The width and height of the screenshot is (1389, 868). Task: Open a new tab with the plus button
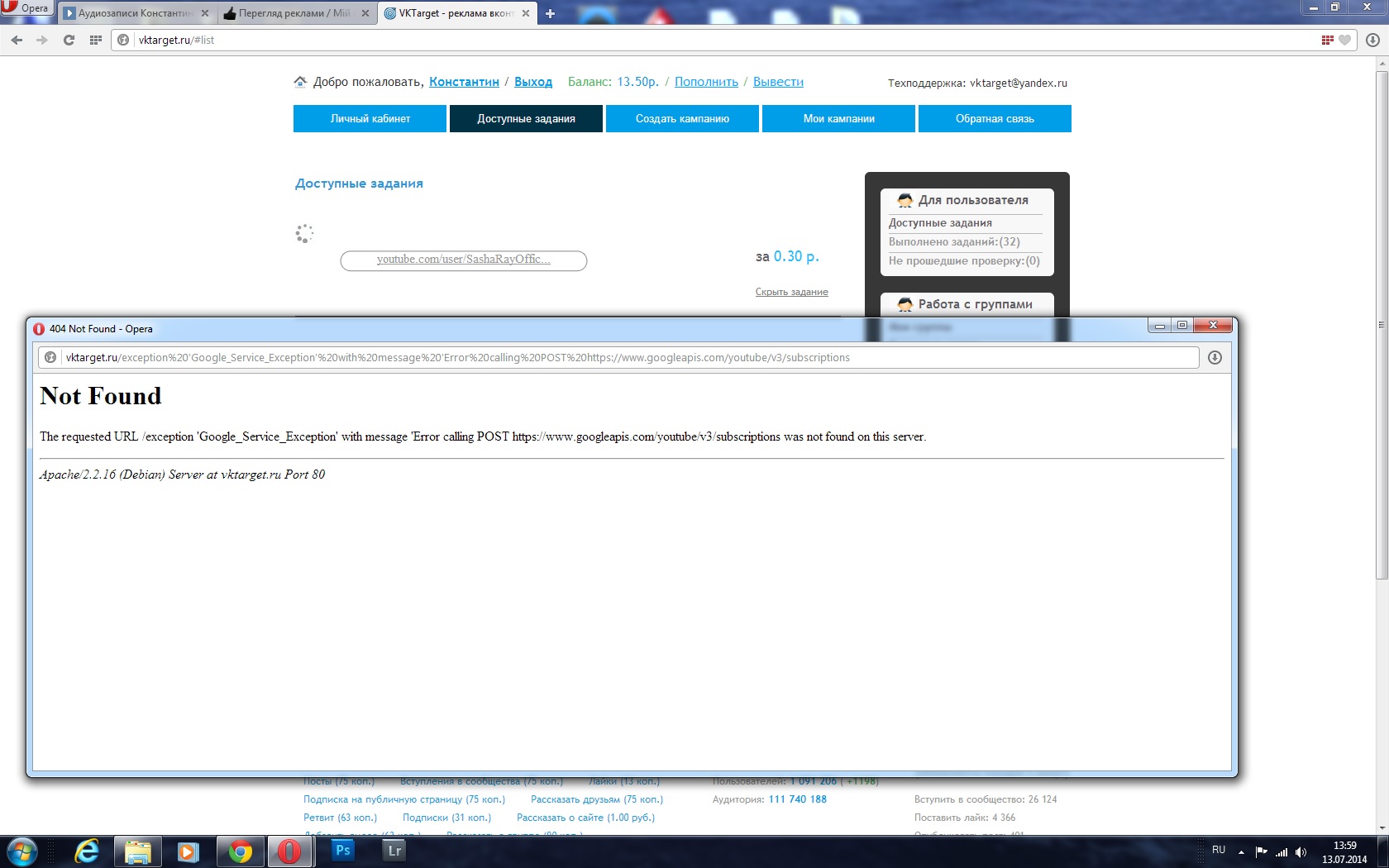[550, 13]
